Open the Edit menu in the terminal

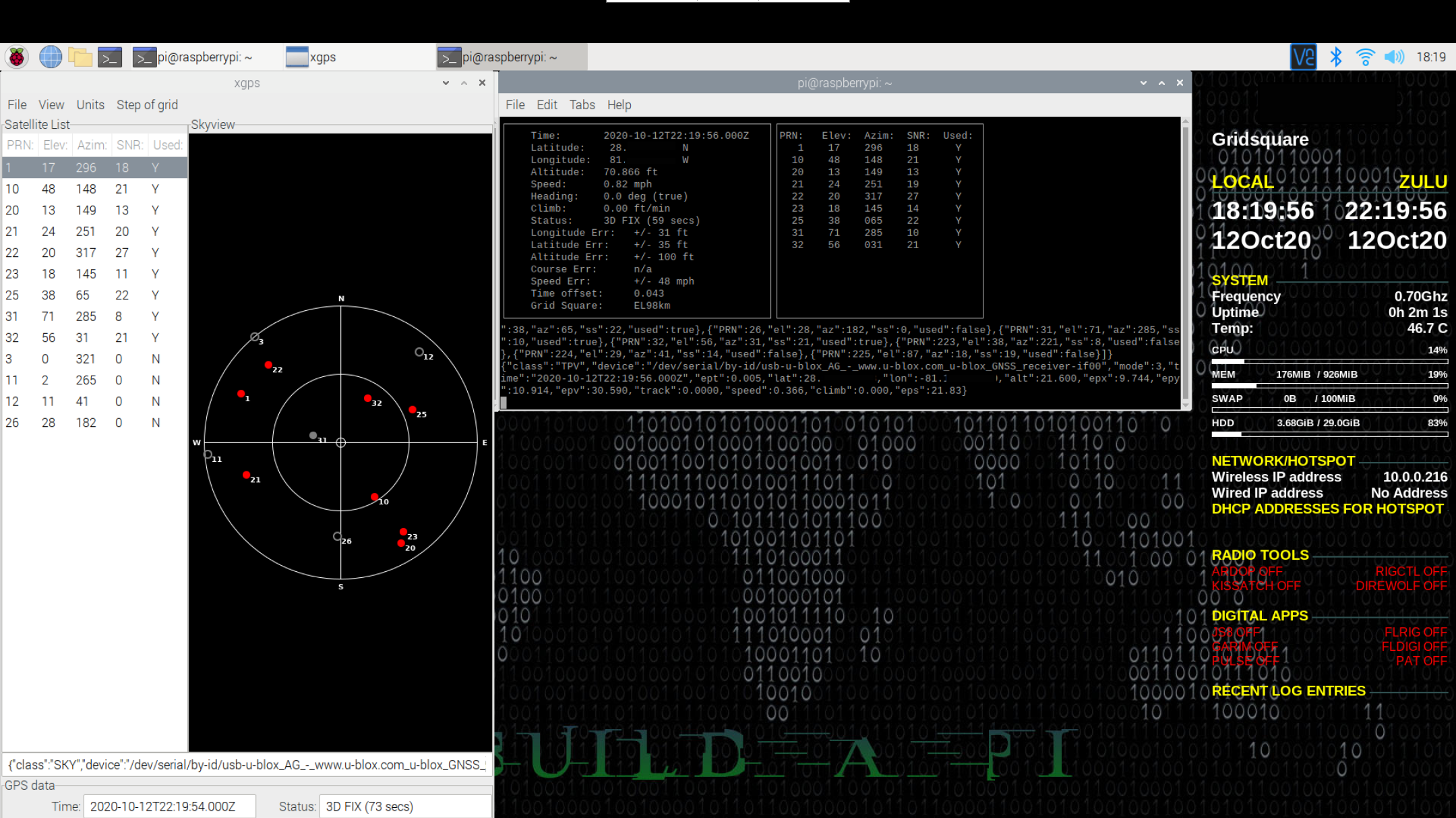coord(546,105)
